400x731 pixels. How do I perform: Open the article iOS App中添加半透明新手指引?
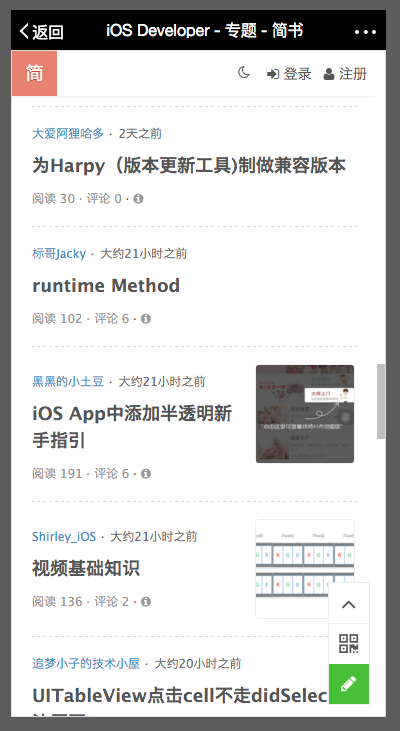click(x=132, y=427)
